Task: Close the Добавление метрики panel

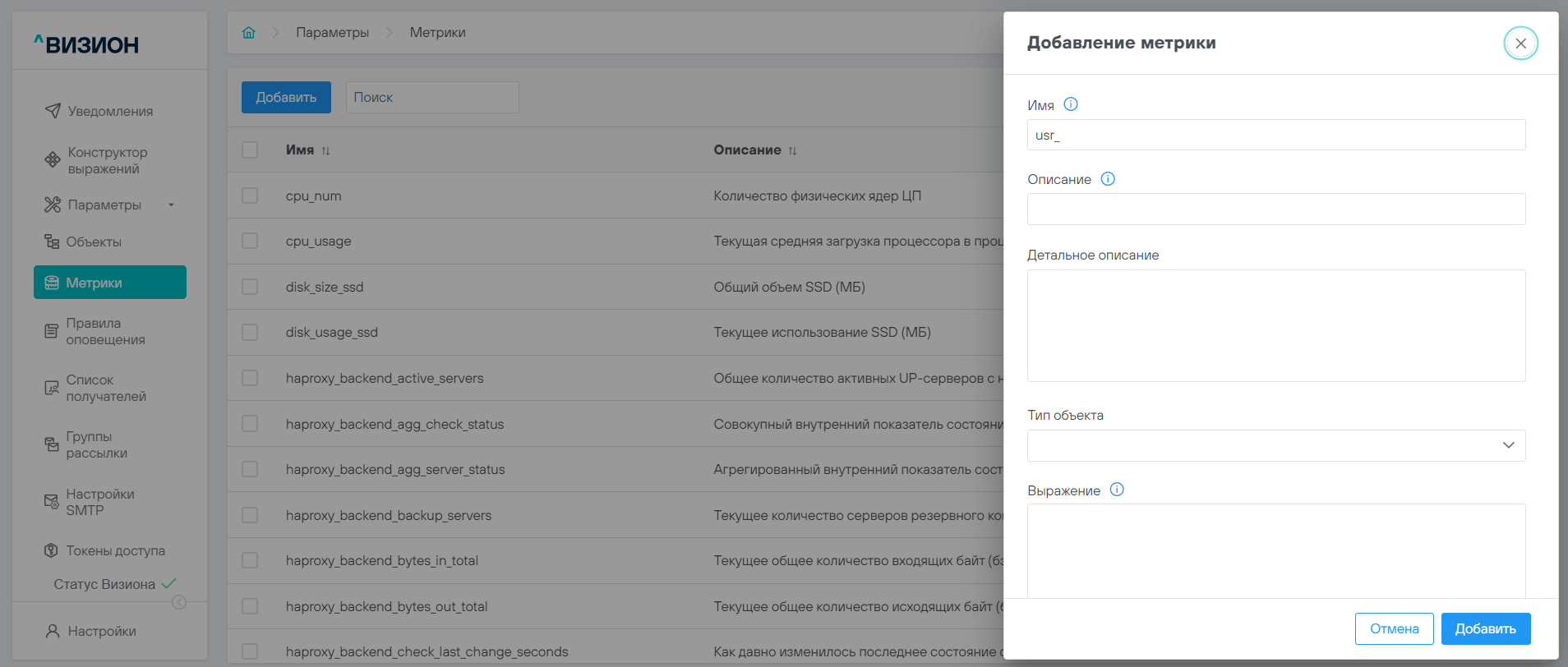Action: [1520, 44]
